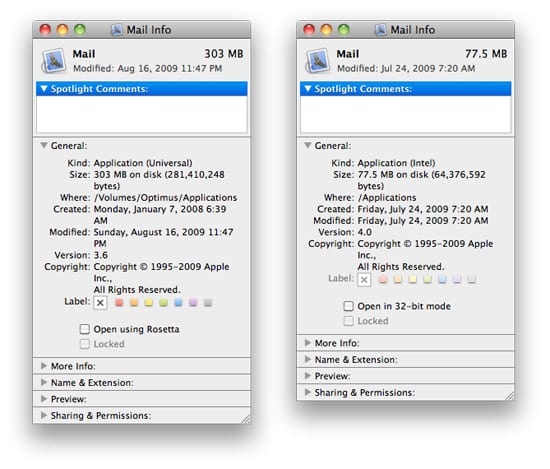Viewport: 550px width, 469px height.
Task: Enable Open using Rosetta checkbox
Action: pos(85,329)
